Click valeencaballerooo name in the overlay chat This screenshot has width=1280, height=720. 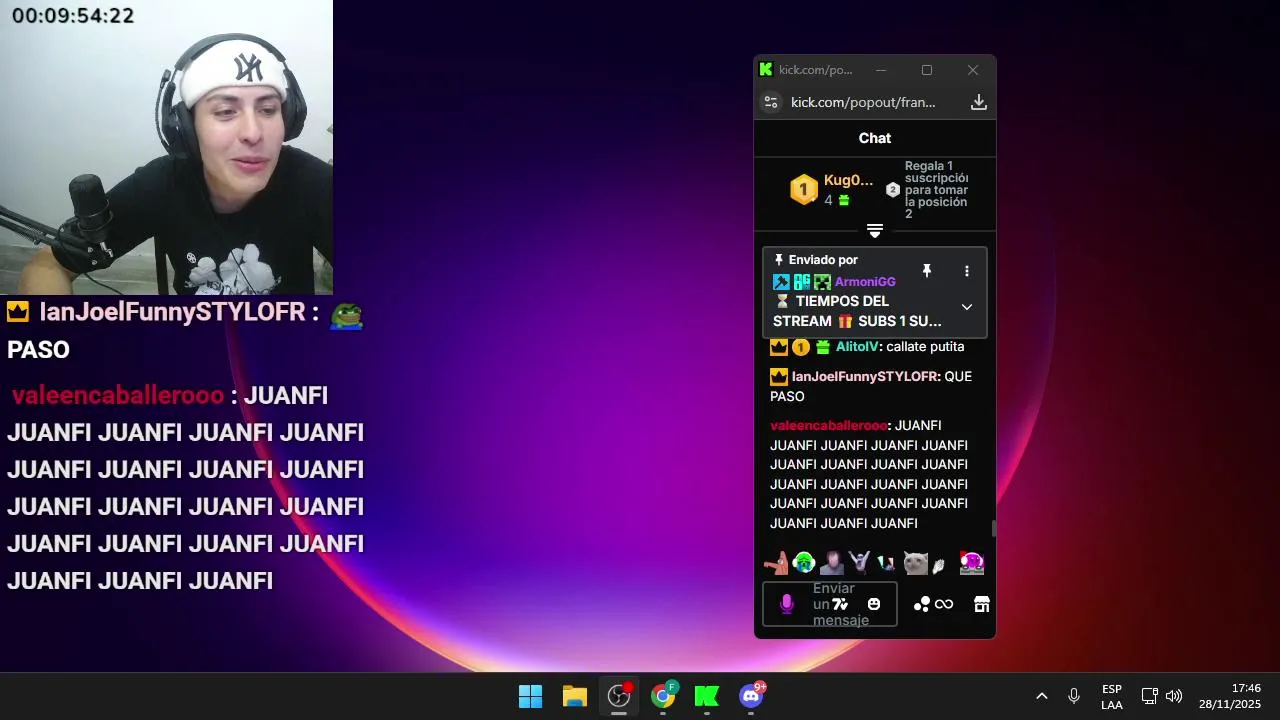pyautogui.click(x=118, y=395)
